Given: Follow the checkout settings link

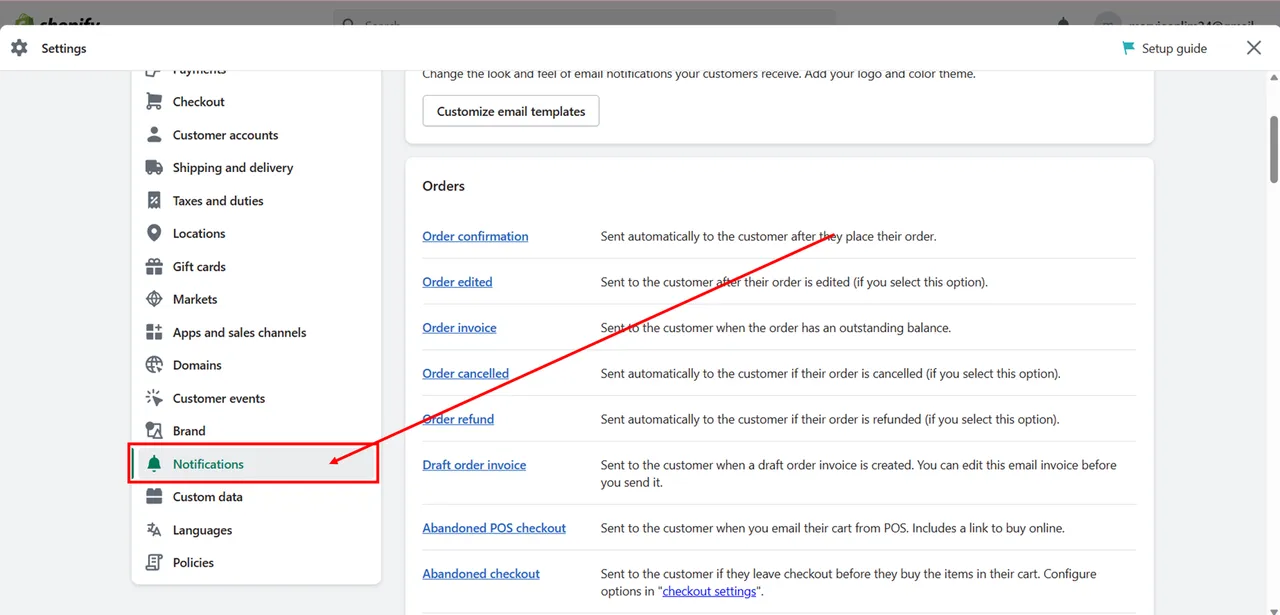Looking at the screenshot, I should coord(709,591).
